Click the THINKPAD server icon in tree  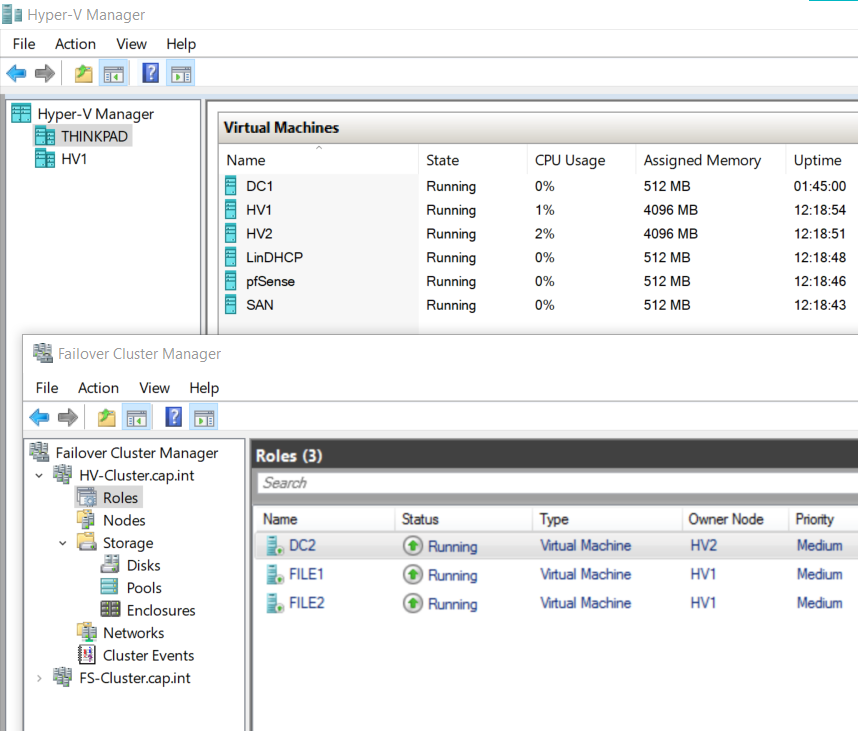tap(45, 136)
